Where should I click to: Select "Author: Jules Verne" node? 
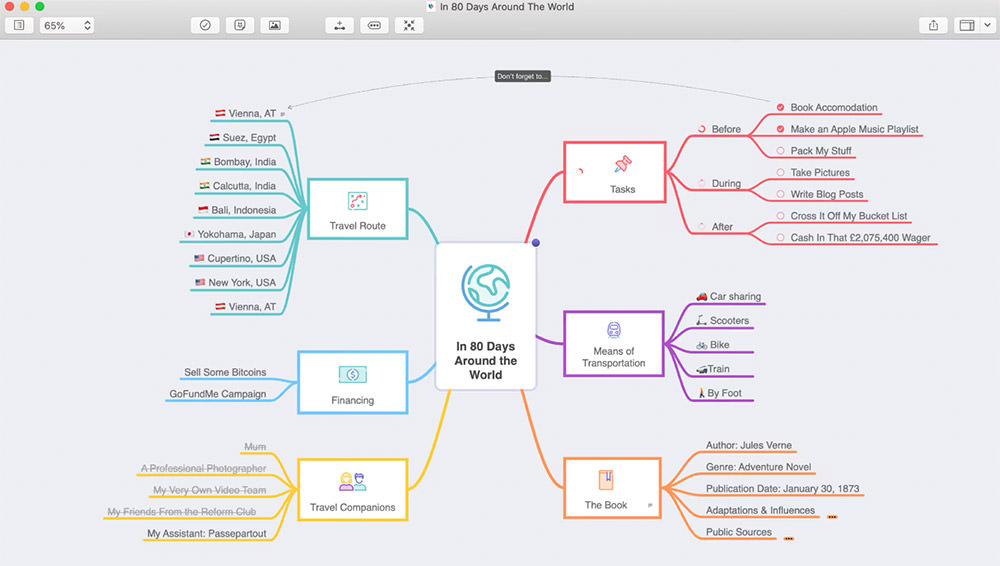click(749, 445)
